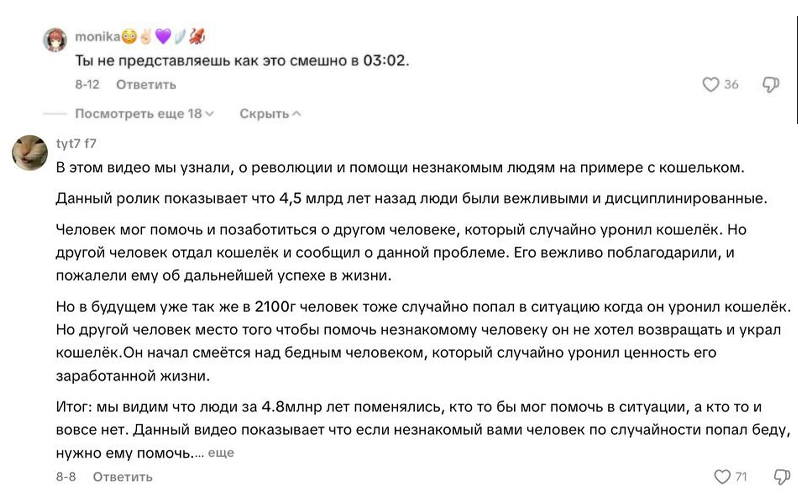
Task: Click the 'Итог' paragraph of the comment
Action: point(423,430)
